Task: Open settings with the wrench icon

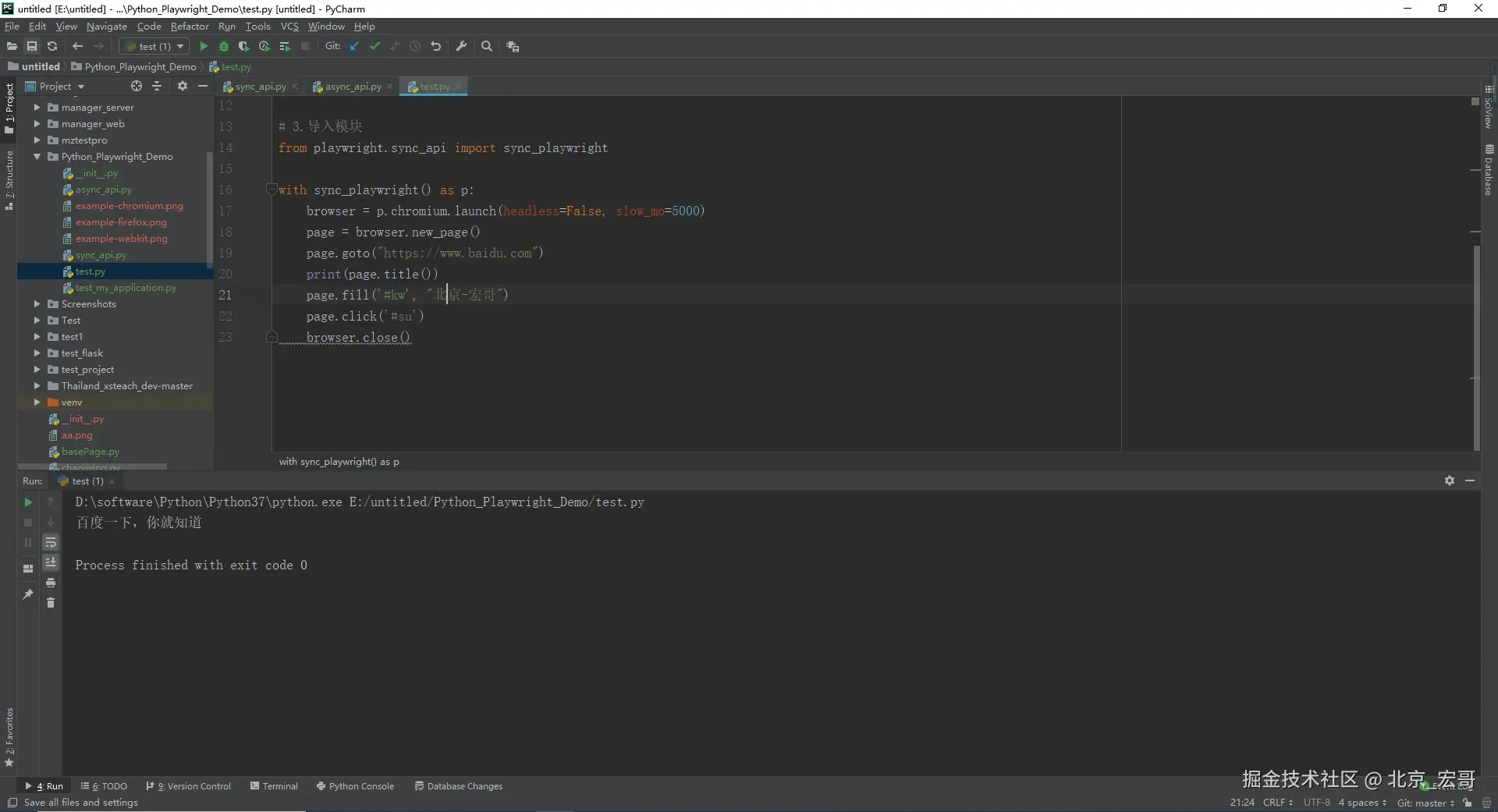Action: (x=461, y=47)
